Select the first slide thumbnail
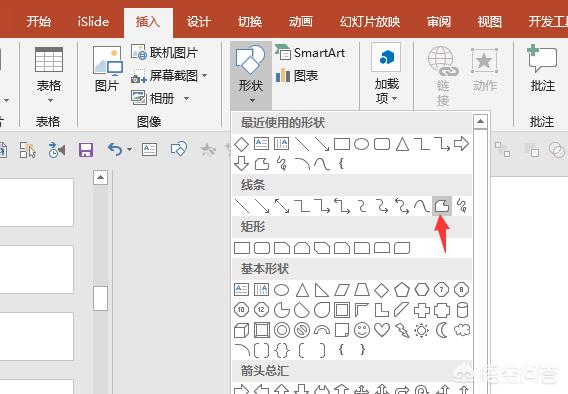The width and height of the screenshot is (568, 394). click(36, 202)
